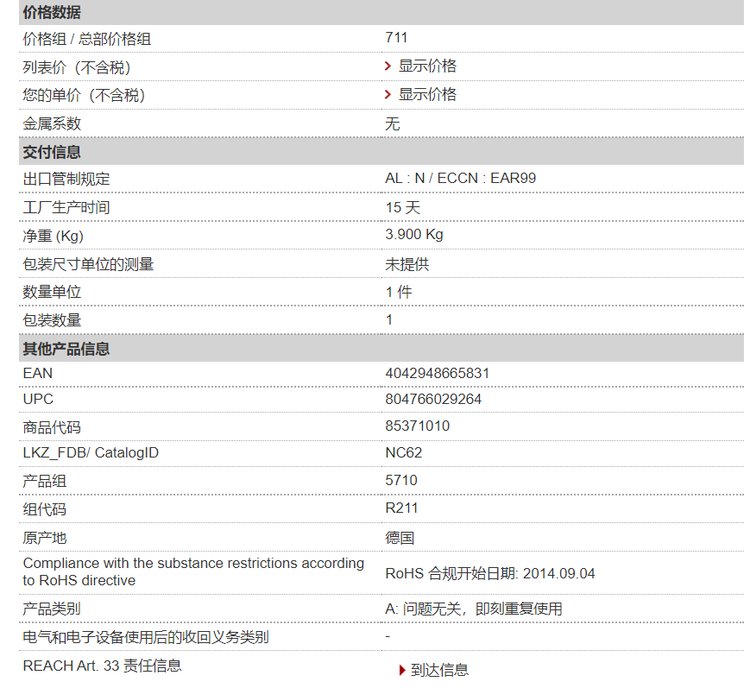The height and width of the screenshot is (688, 750).
Task: Click the CatalogID value NC62
Action: pos(403,453)
